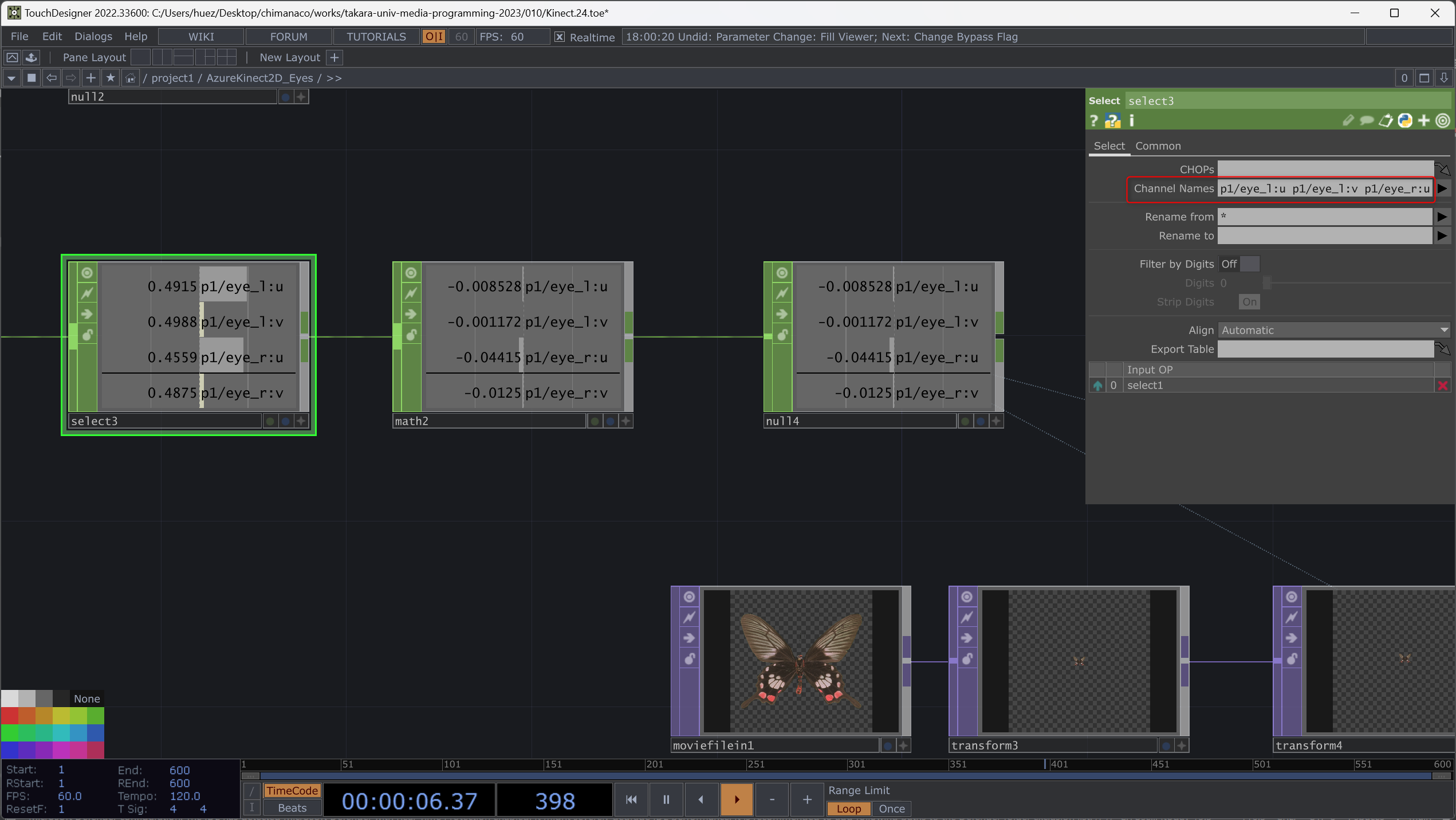Image resolution: width=1456 pixels, height=820 pixels.
Task: Expand the Rename from menu arrow
Action: point(1442,217)
